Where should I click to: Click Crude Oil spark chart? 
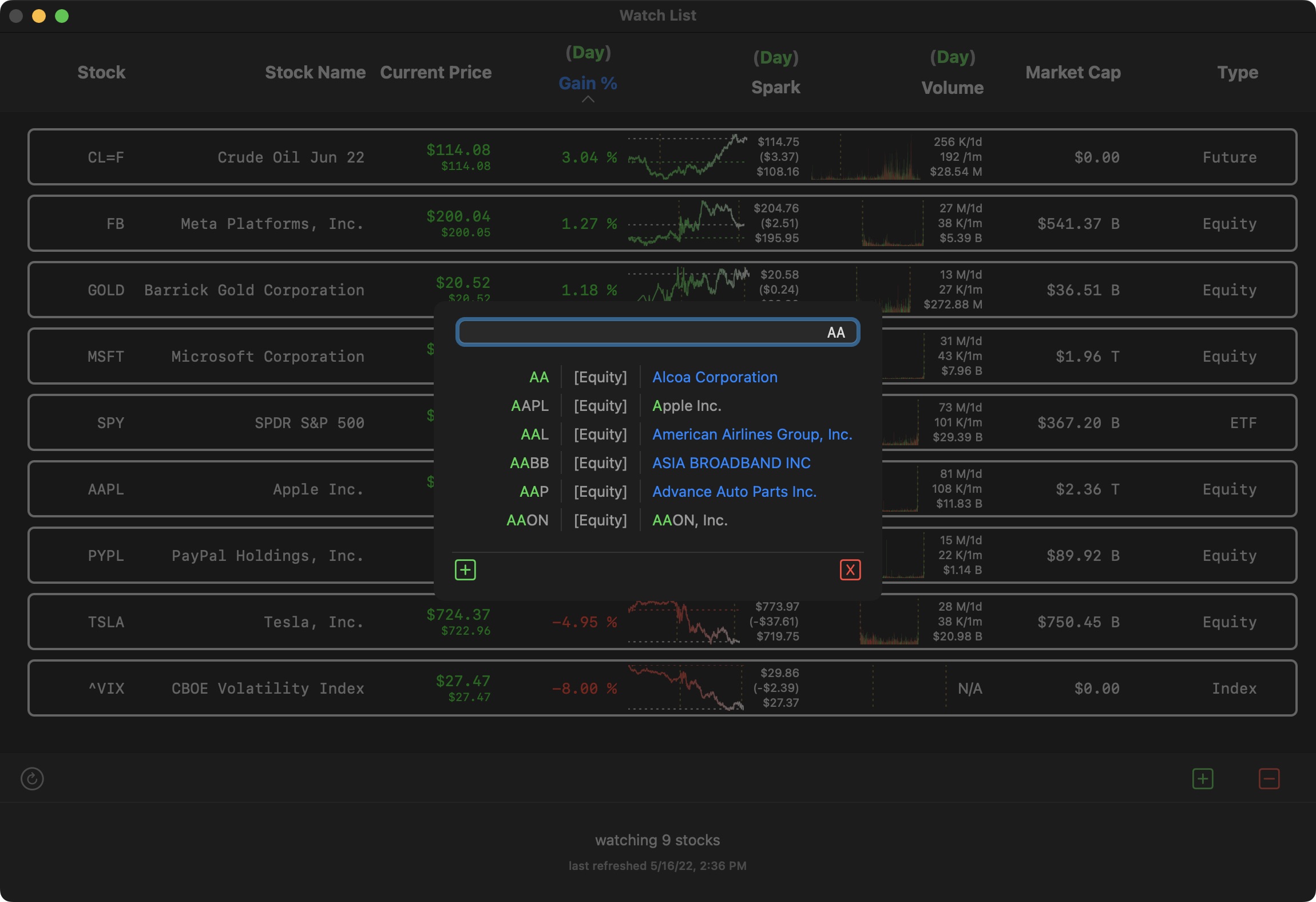tap(687, 157)
